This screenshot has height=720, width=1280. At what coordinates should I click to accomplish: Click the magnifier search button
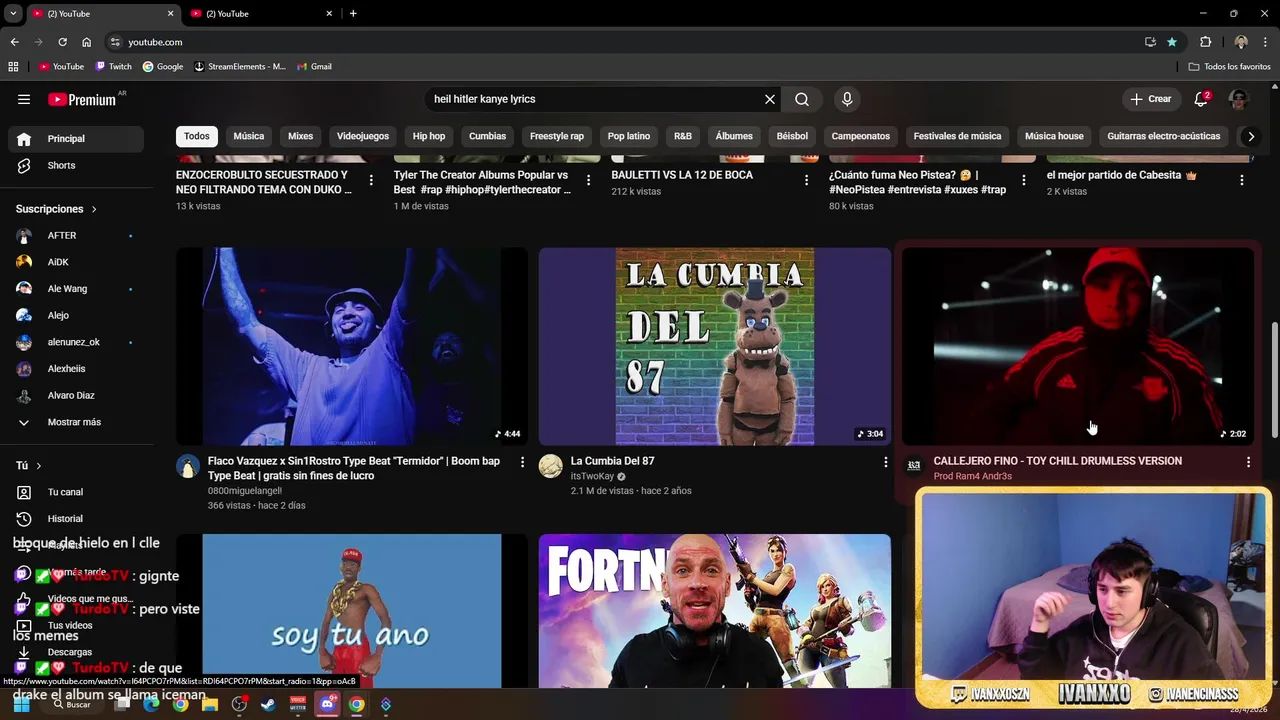[802, 99]
